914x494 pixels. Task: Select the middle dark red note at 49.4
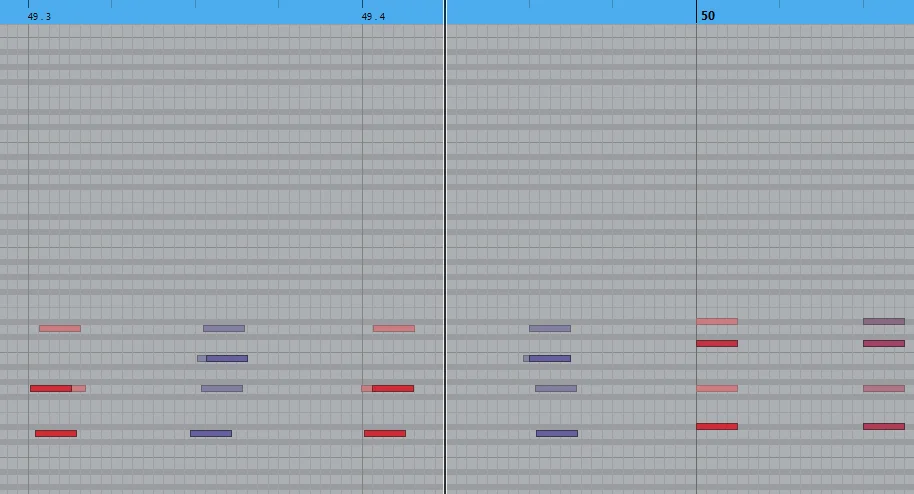393,388
